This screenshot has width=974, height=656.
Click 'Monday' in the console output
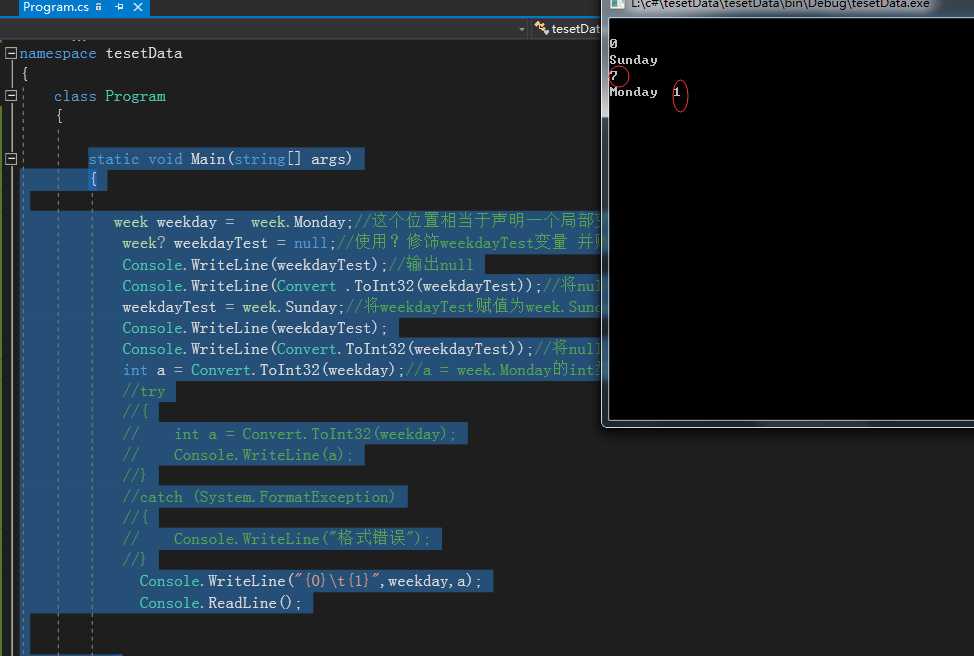tap(633, 92)
